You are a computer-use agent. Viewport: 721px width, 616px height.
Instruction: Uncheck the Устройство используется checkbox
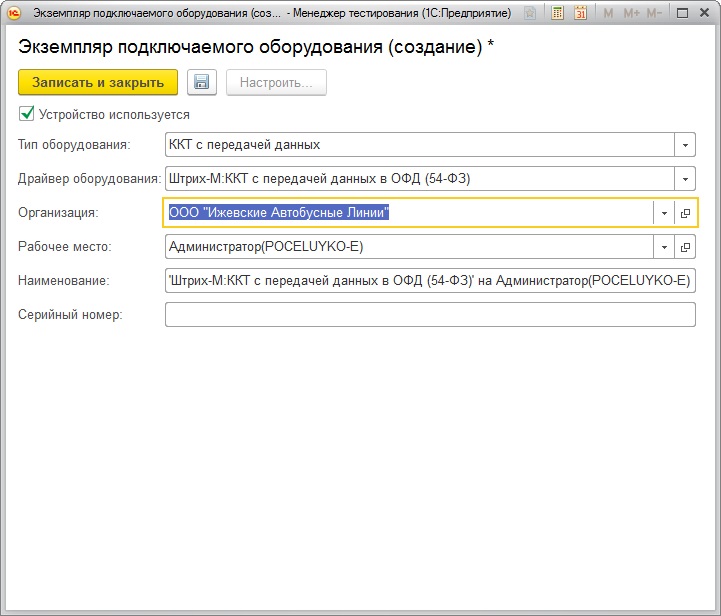[x=27, y=114]
